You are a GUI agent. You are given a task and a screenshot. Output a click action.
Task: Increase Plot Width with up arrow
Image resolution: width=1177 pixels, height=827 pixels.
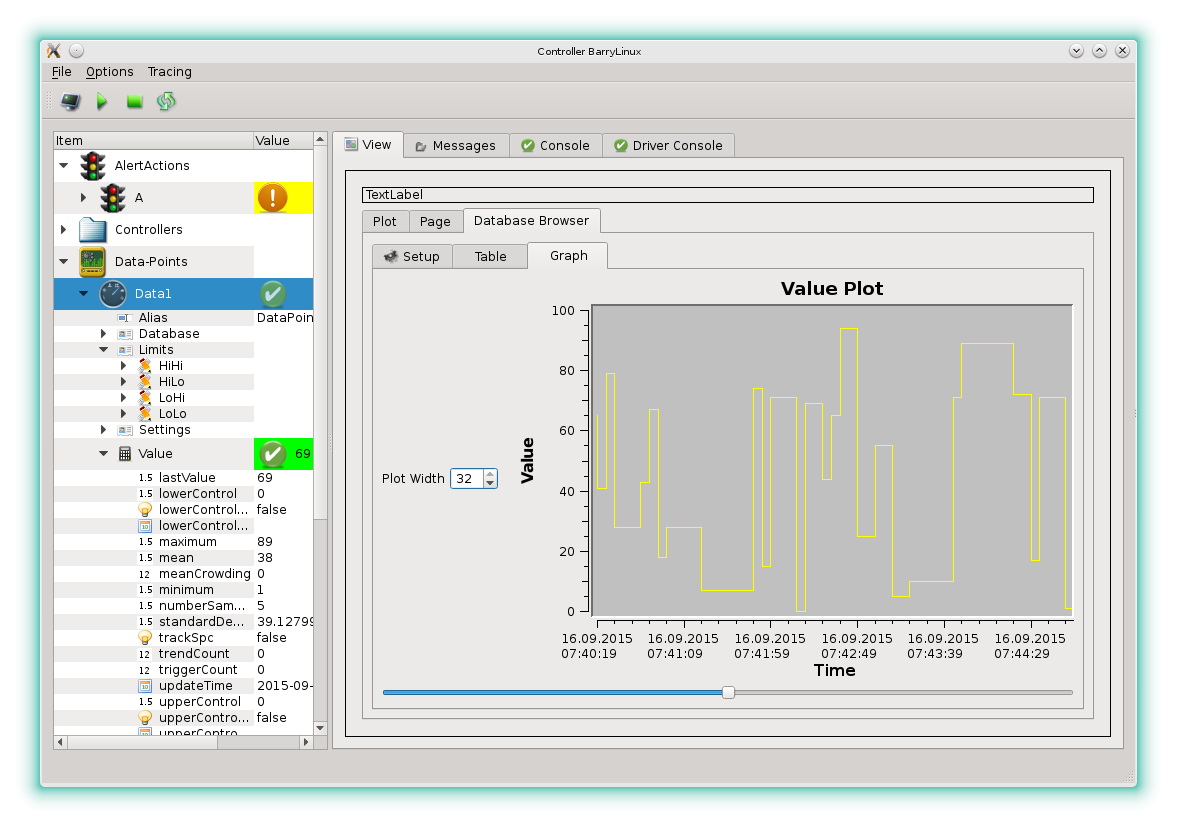(x=490, y=474)
